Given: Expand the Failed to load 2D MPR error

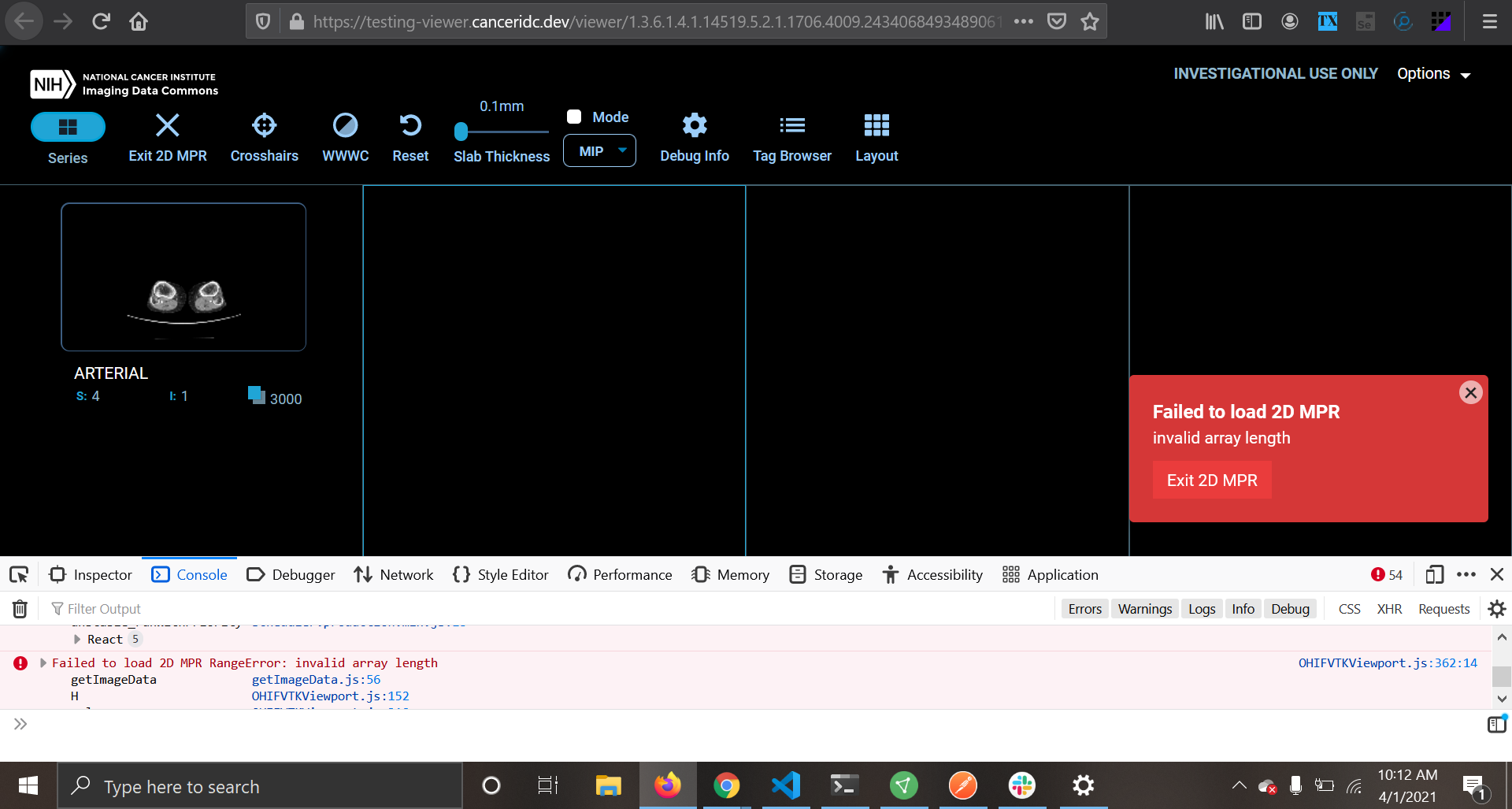Looking at the screenshot, I should pyautogui.click(x=43, y=663).
